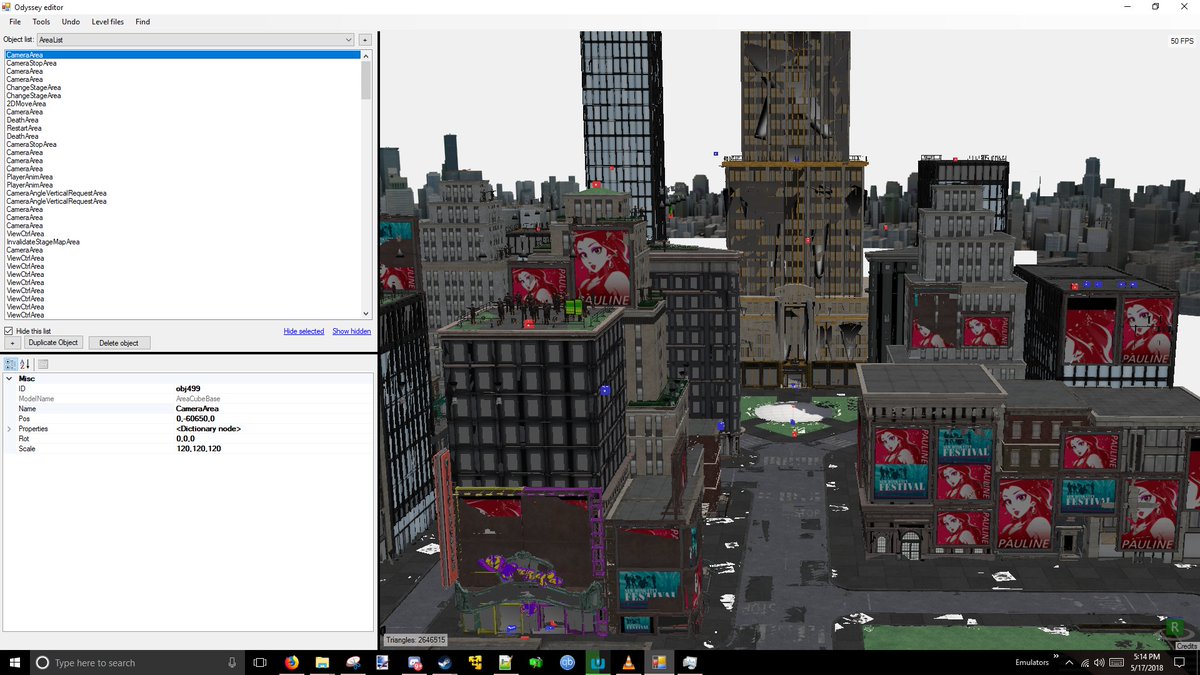Switch property grid to Categorized view
The image size is (1200, 675).
(10, 364)
